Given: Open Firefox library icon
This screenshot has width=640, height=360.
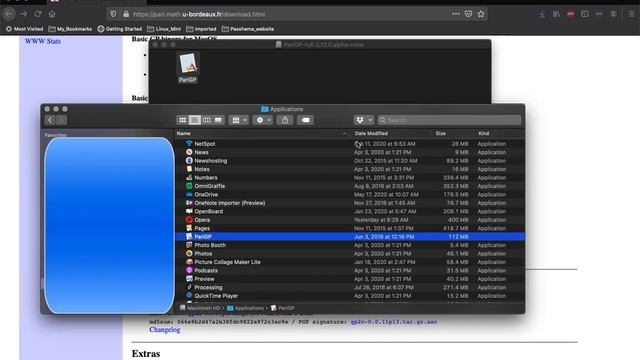Looking at the screenshot, I should [556, 14].
